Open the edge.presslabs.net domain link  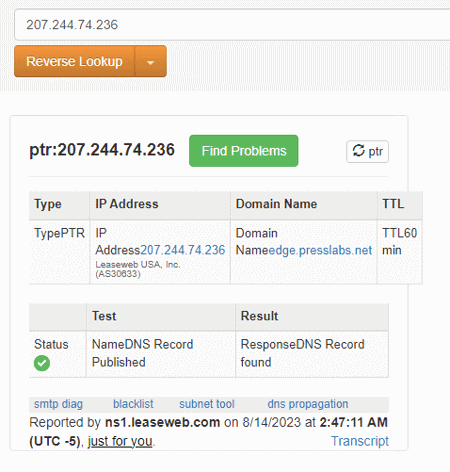click(320, 250)
